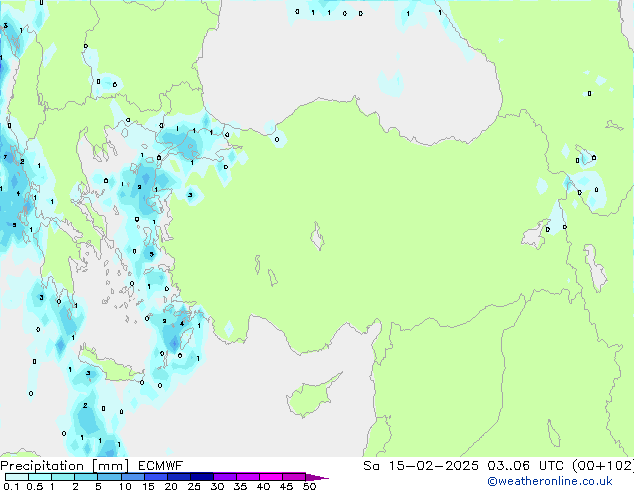
Task: Pick the magenta legend swatch above 45
Action: point(293,477)
